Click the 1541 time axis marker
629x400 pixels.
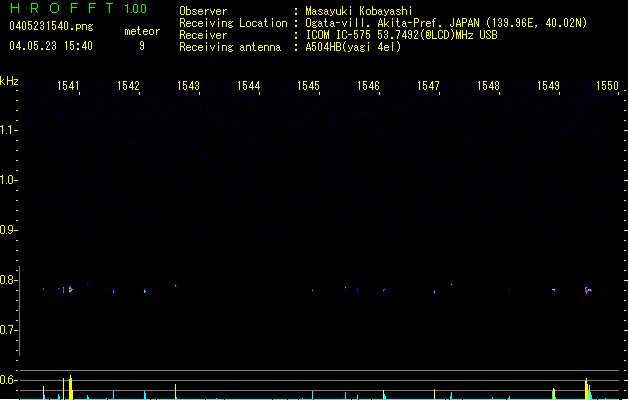pos(68,86)
